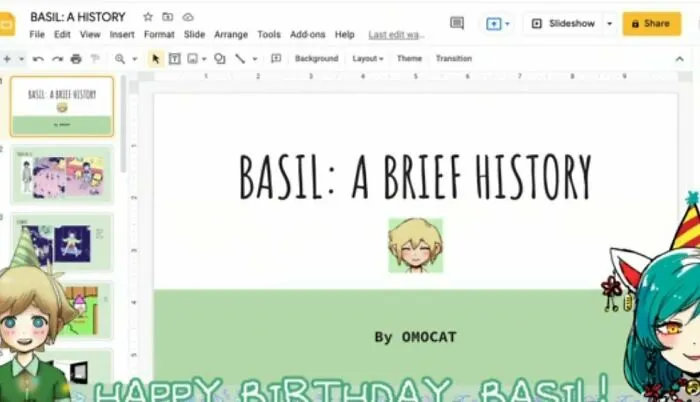The image size is (700, 402).
Task: Select the first slide thumbnail
Action: (x=62, y=106)
